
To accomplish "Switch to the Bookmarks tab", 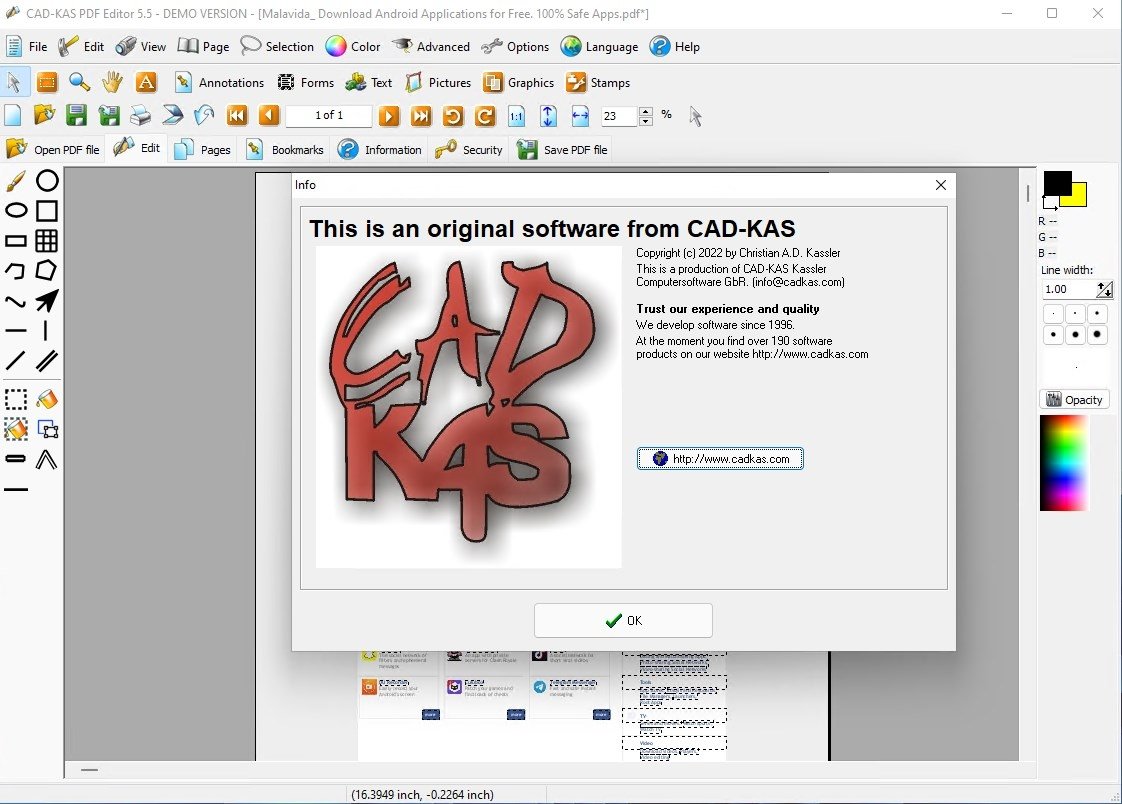I will pyautogui.click(x=285, y=149).
